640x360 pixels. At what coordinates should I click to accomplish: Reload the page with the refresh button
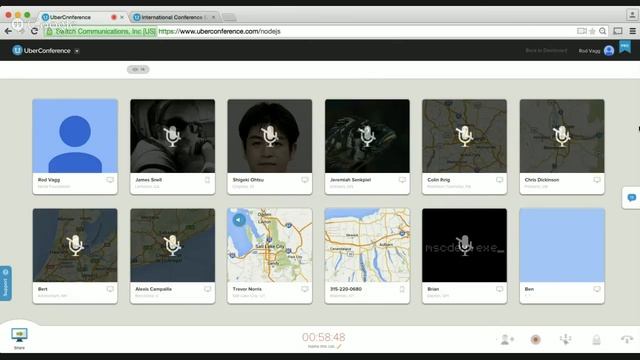click(x=34, y=31)
